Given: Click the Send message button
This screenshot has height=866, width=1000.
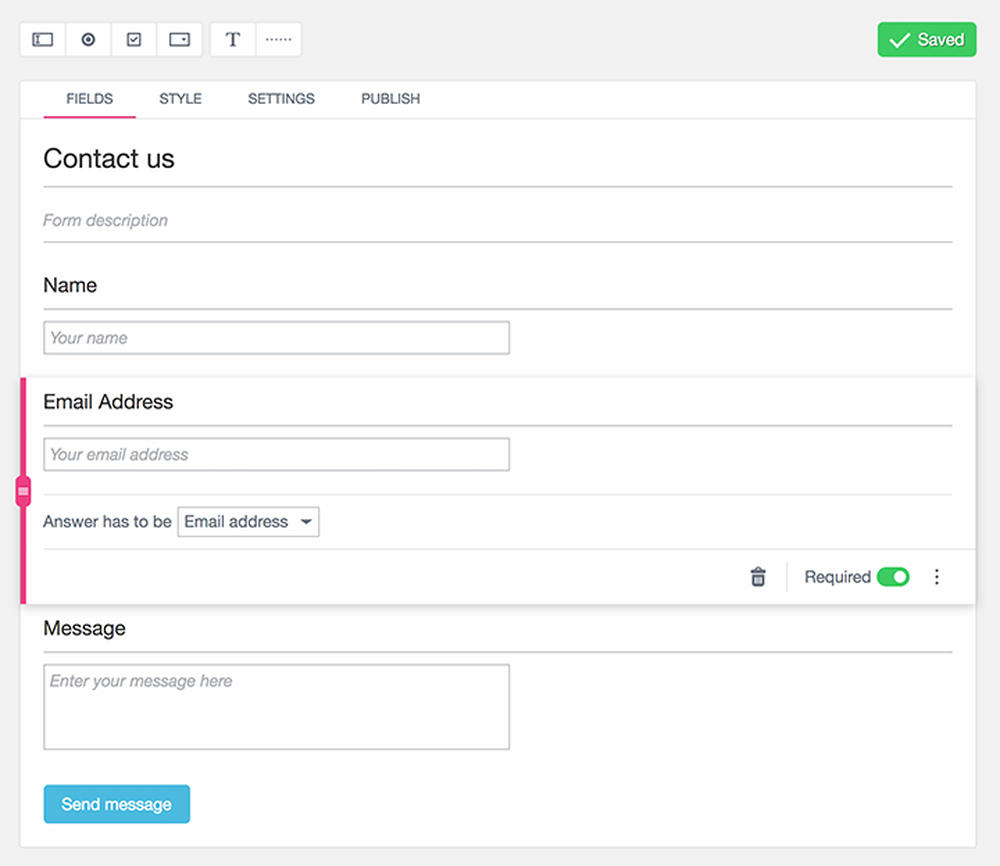Looking at the screenshot, I should 117,804.
